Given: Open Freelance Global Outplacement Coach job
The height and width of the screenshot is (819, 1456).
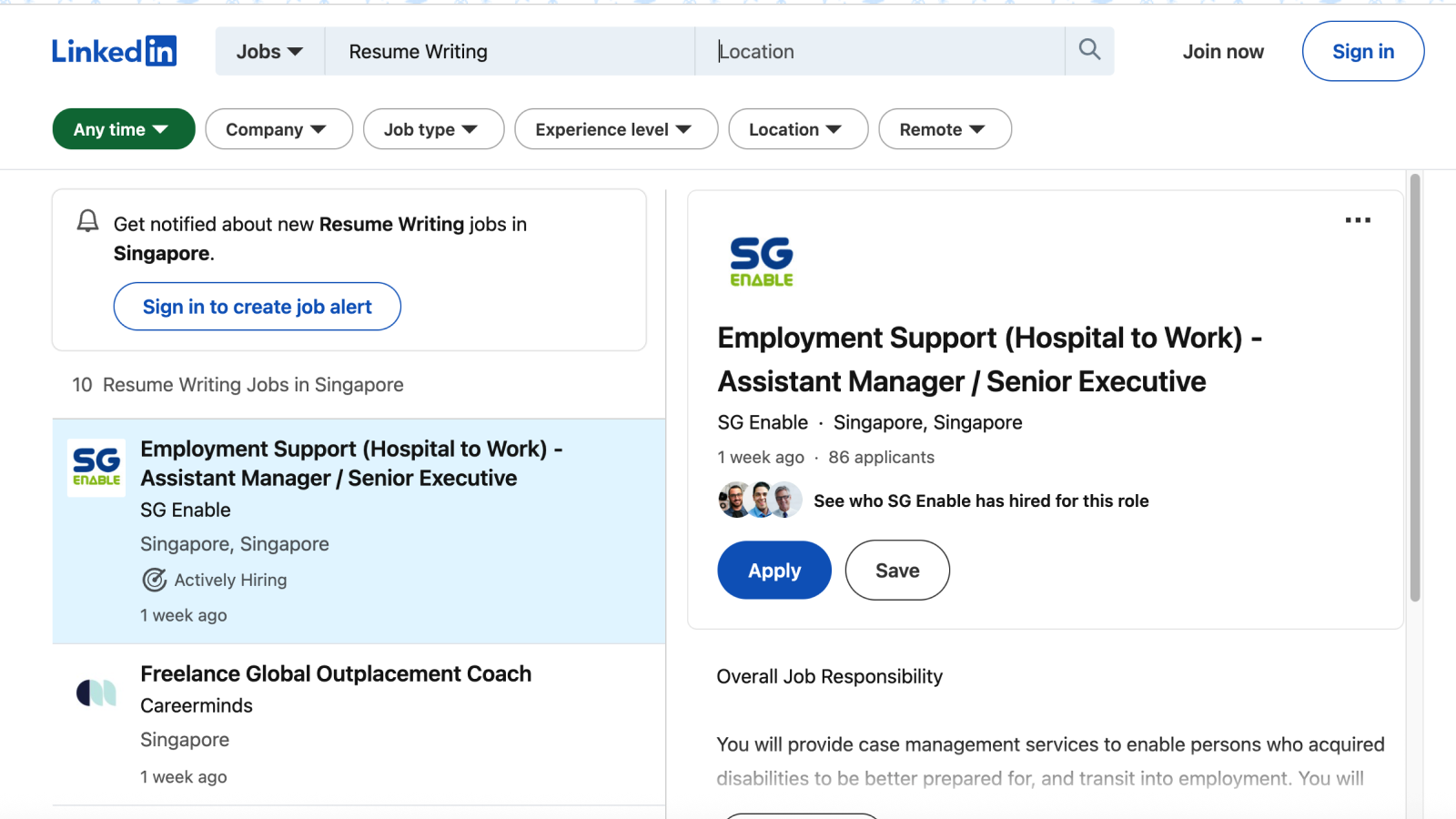Looking at the screenshot, I should [x=336, y=673].
